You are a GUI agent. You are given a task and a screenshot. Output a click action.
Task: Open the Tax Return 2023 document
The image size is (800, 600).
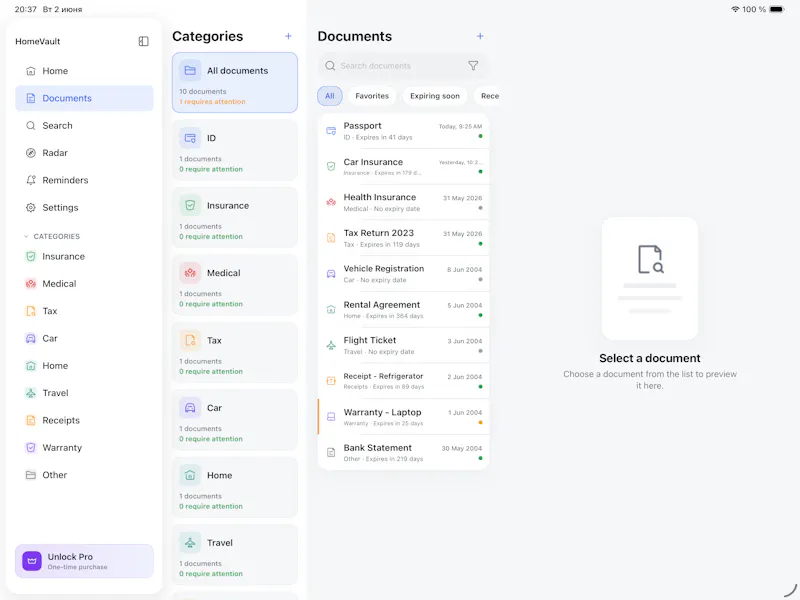[x=404, y=238]
